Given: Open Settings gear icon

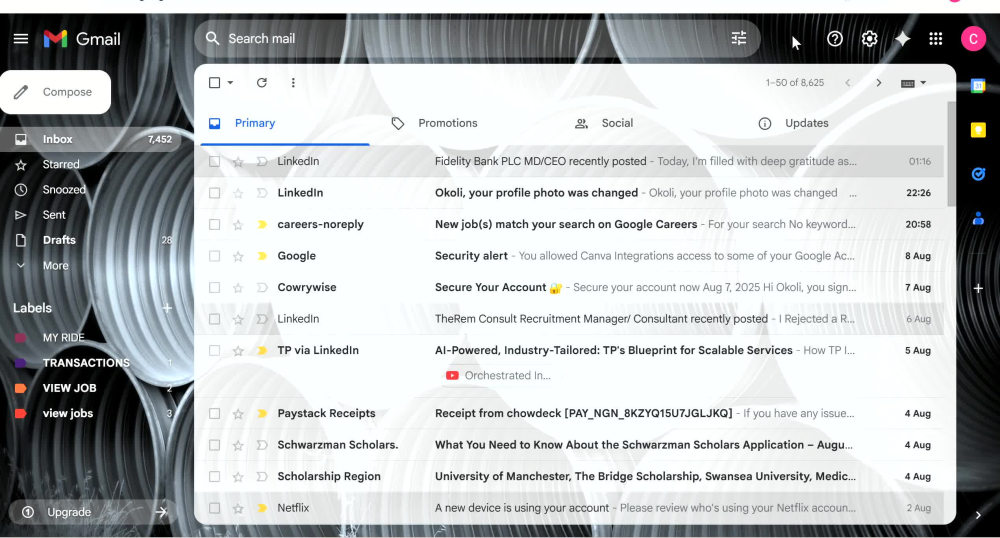Looking at the screenshot, I should (x=869, y=39).
